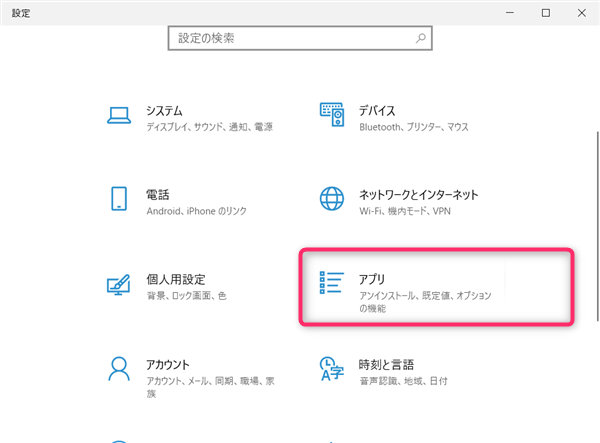The image size is (600, 443).
Task: Click text 音声認識、地域、日付
Action: [403, 381]
